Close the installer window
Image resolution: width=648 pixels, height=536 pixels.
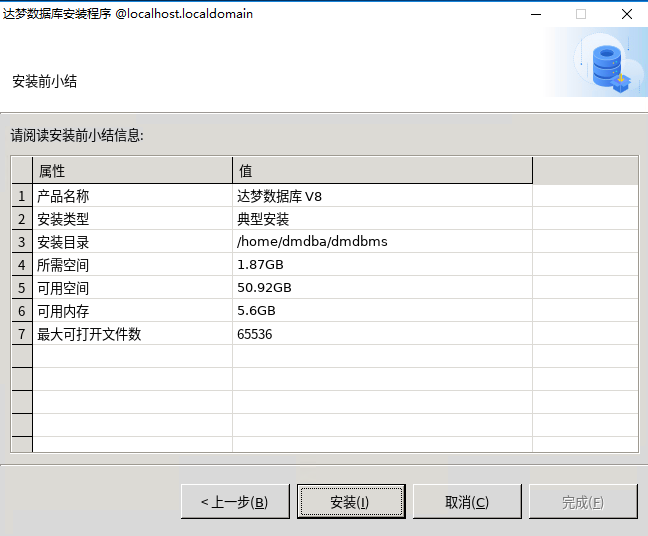tap(626, 14)
